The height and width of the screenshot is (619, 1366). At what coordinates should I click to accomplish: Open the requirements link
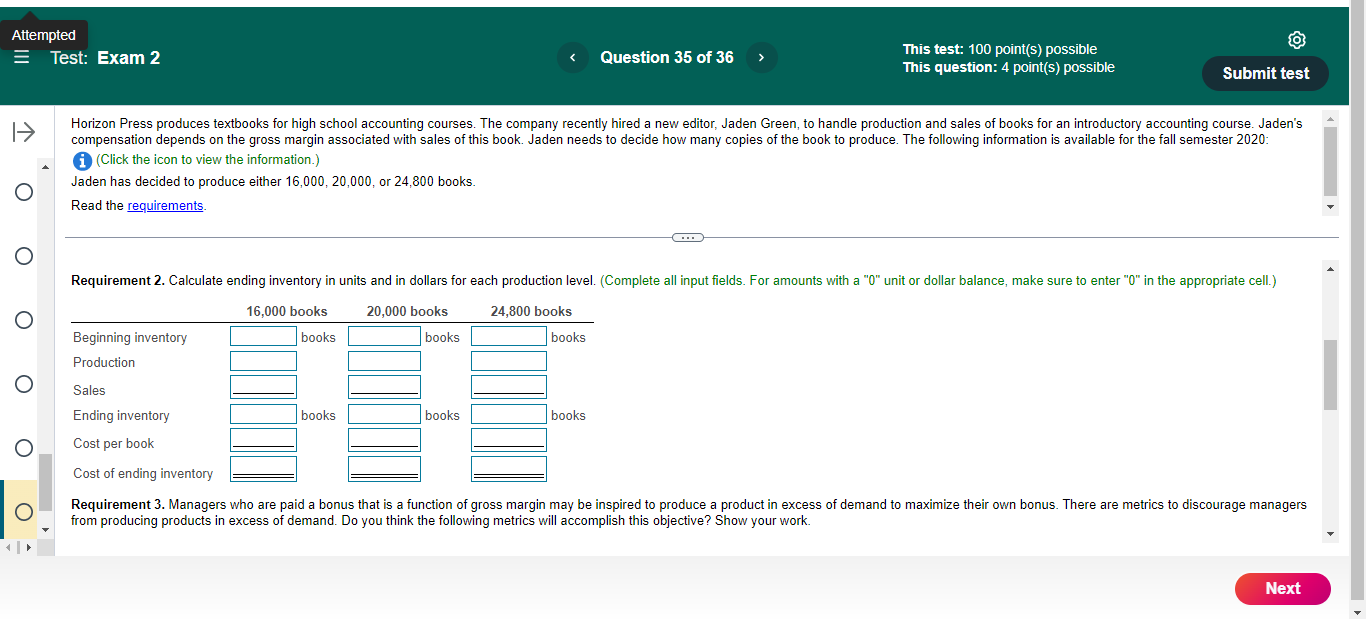pos(165,205)
